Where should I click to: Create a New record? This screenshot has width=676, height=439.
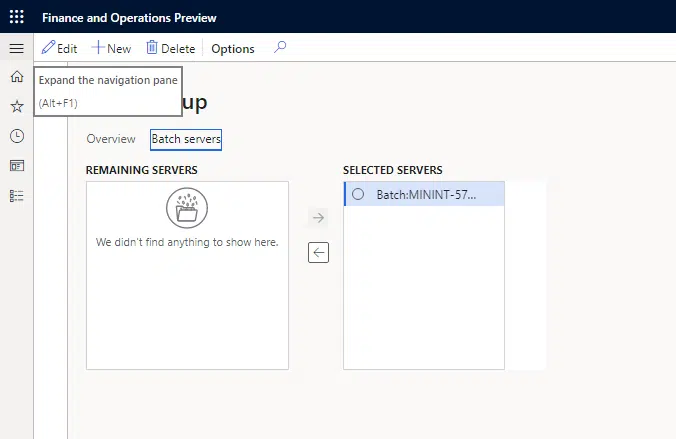pos(112,48)
